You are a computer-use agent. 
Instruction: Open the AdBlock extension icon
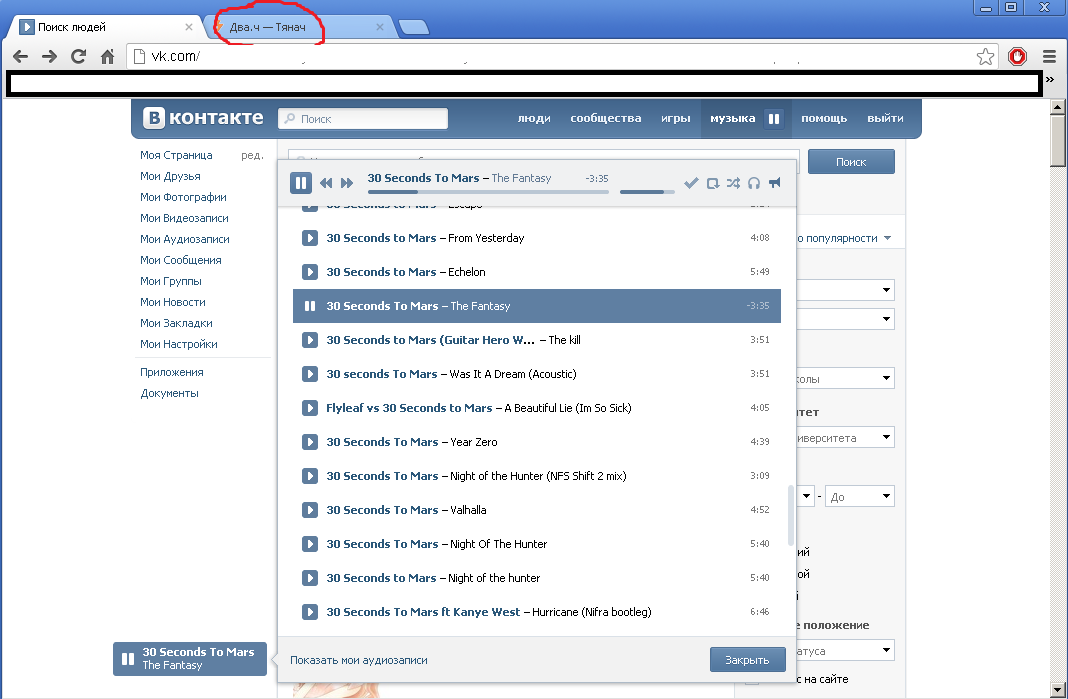tap(1017, 57)
